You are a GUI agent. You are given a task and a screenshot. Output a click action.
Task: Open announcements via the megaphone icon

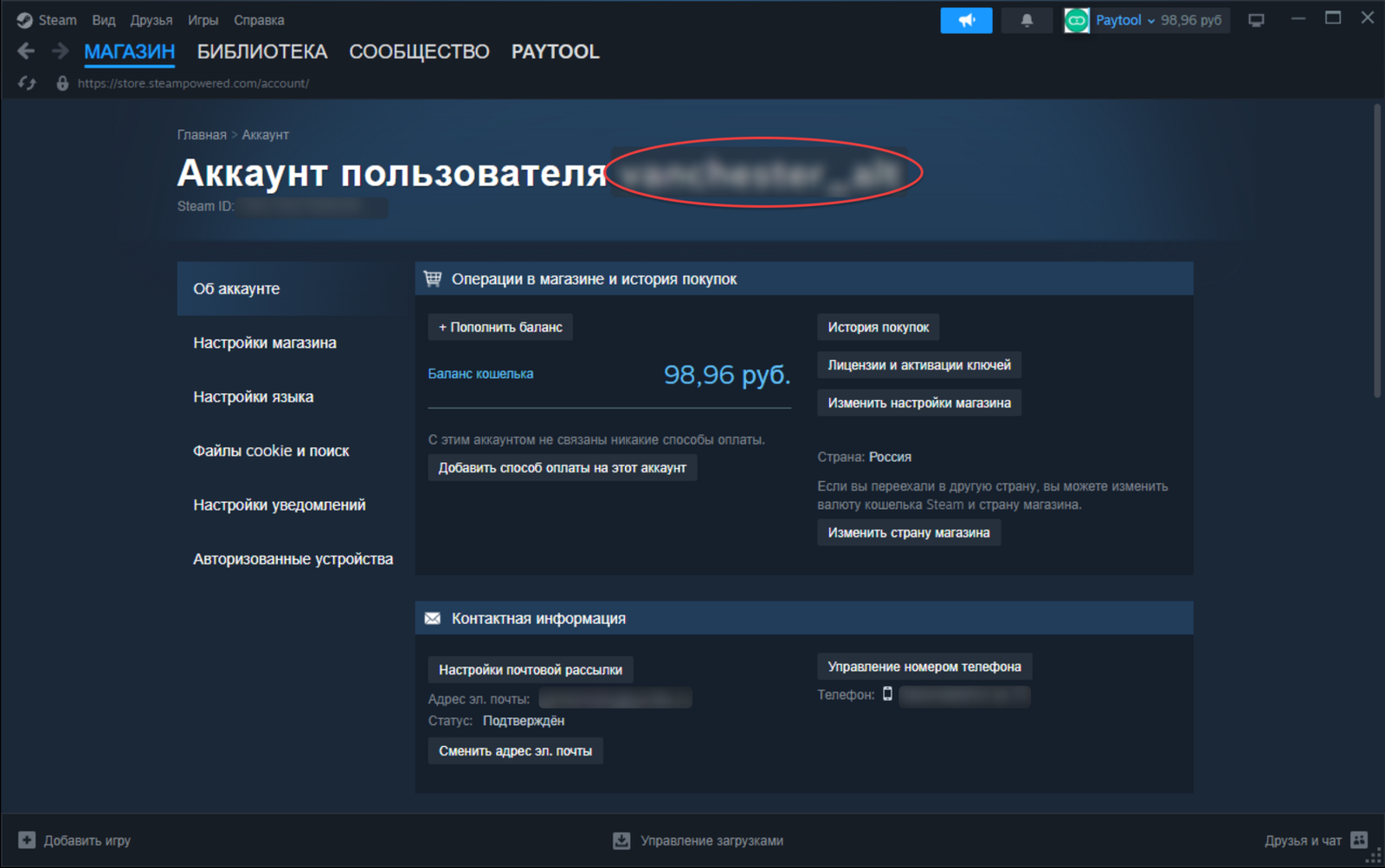(x=966, y=20)
